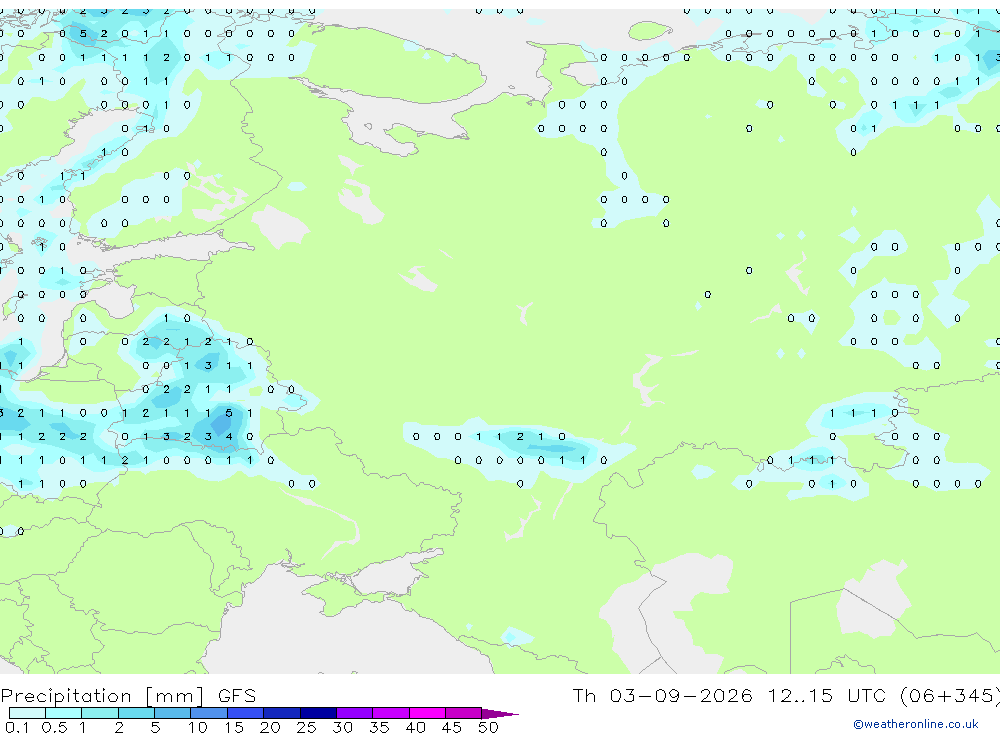Click the forecast offset "(06+345)"
Image resolution: width=1000 pixels, height=733 pixels.
click(950, 695)
